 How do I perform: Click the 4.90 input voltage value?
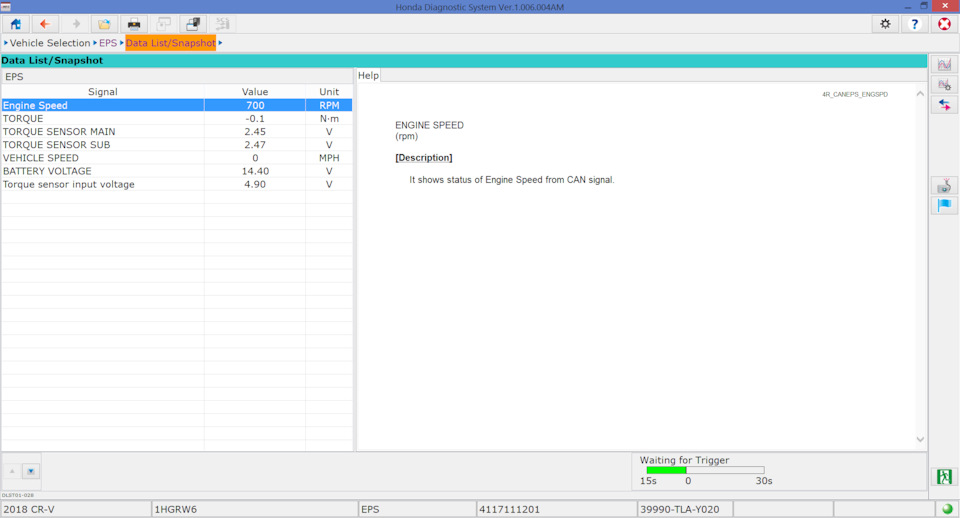[255, 184]
